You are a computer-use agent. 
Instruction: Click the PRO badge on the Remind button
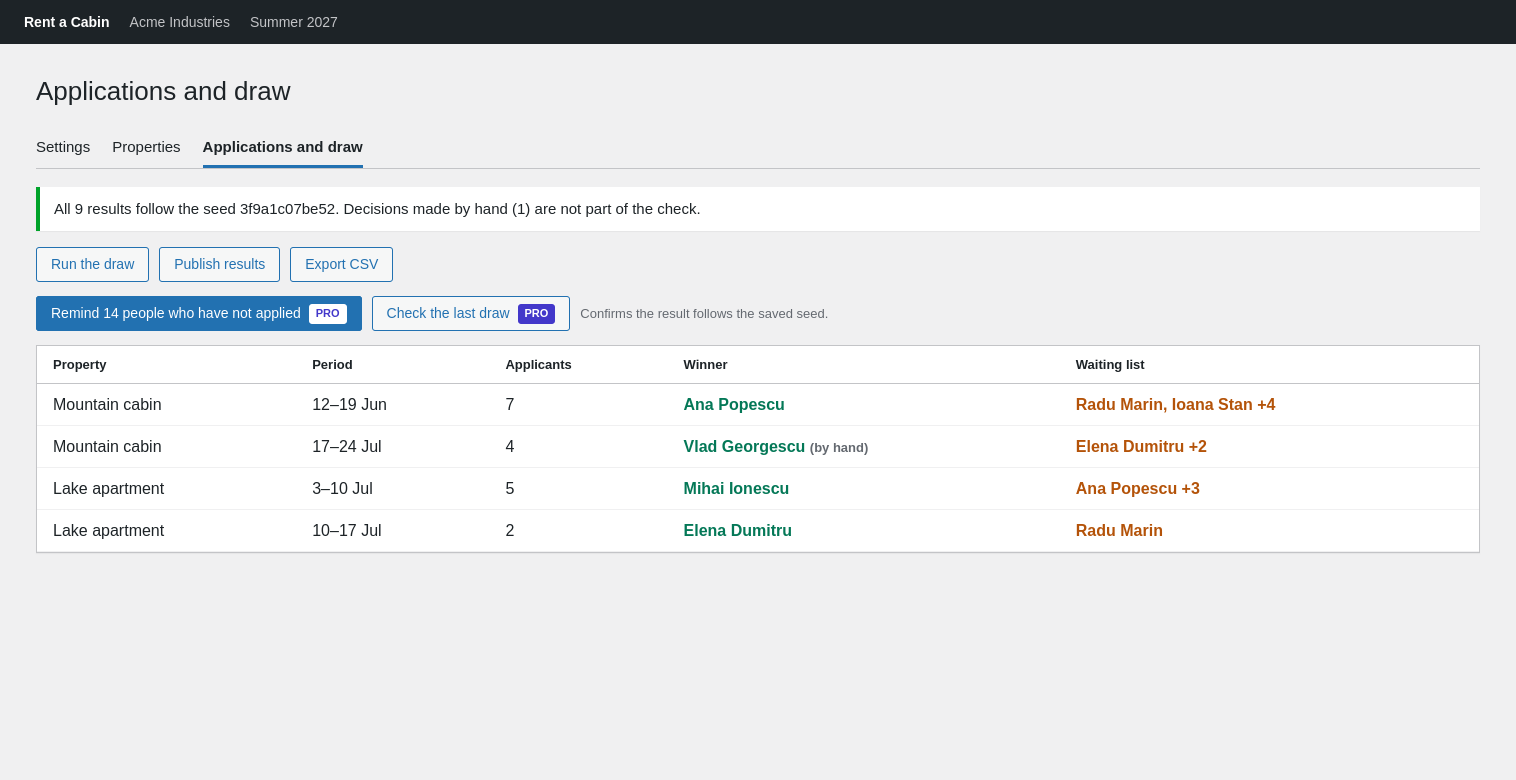point(328,314)
